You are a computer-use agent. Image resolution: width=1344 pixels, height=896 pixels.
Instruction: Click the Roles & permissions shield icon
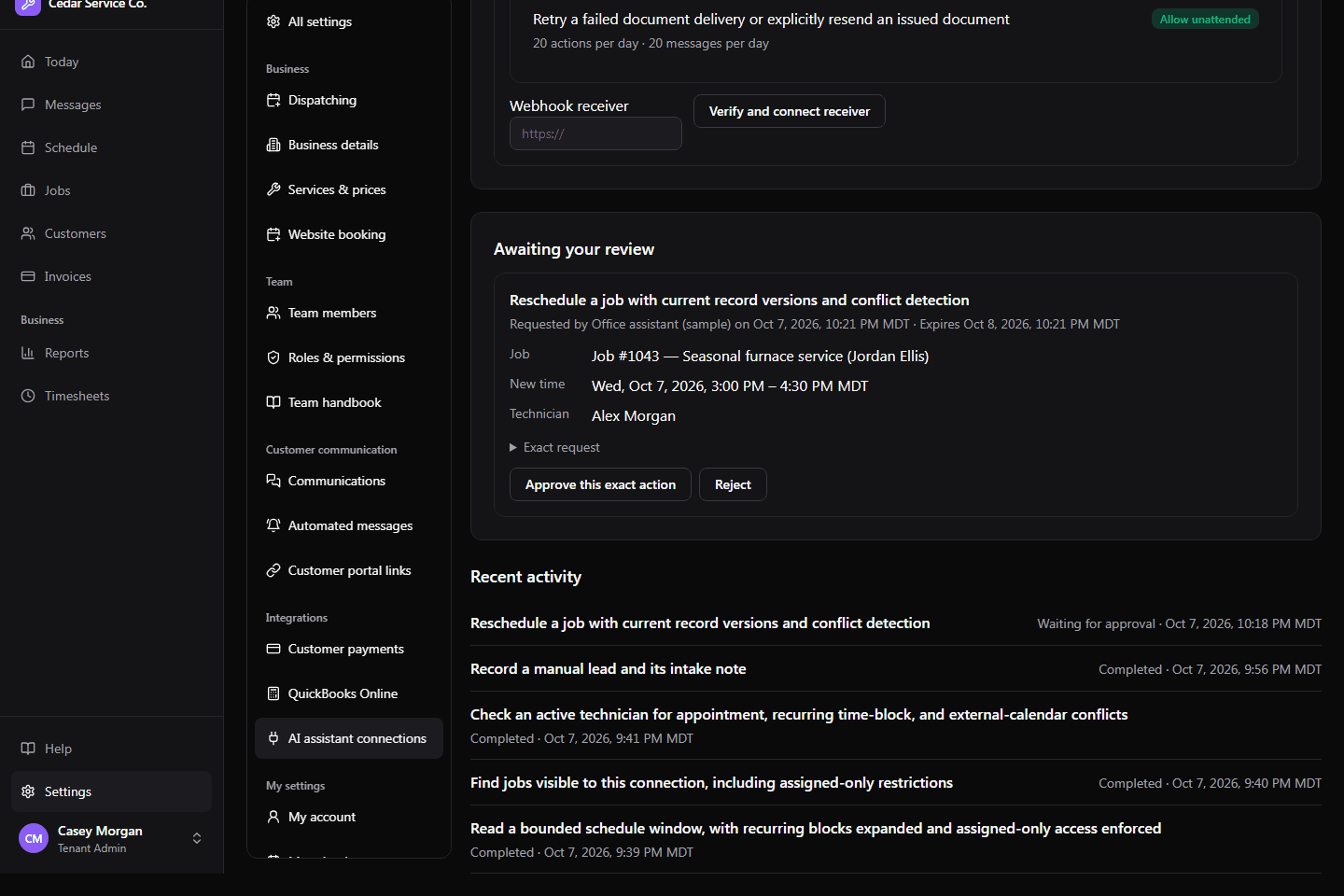[x=273, y=357]
